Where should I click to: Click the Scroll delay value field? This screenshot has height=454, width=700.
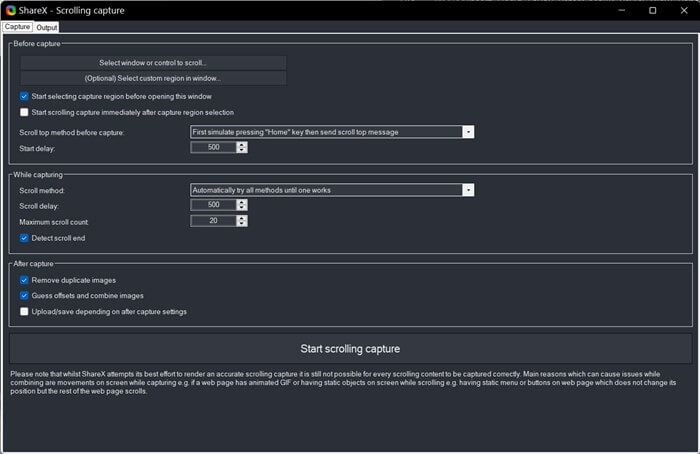(x=213, y=205)
